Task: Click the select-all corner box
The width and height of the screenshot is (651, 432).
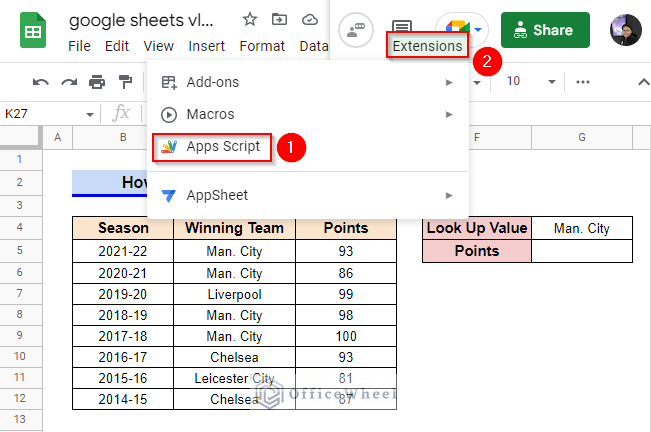Action: (21, 137)
